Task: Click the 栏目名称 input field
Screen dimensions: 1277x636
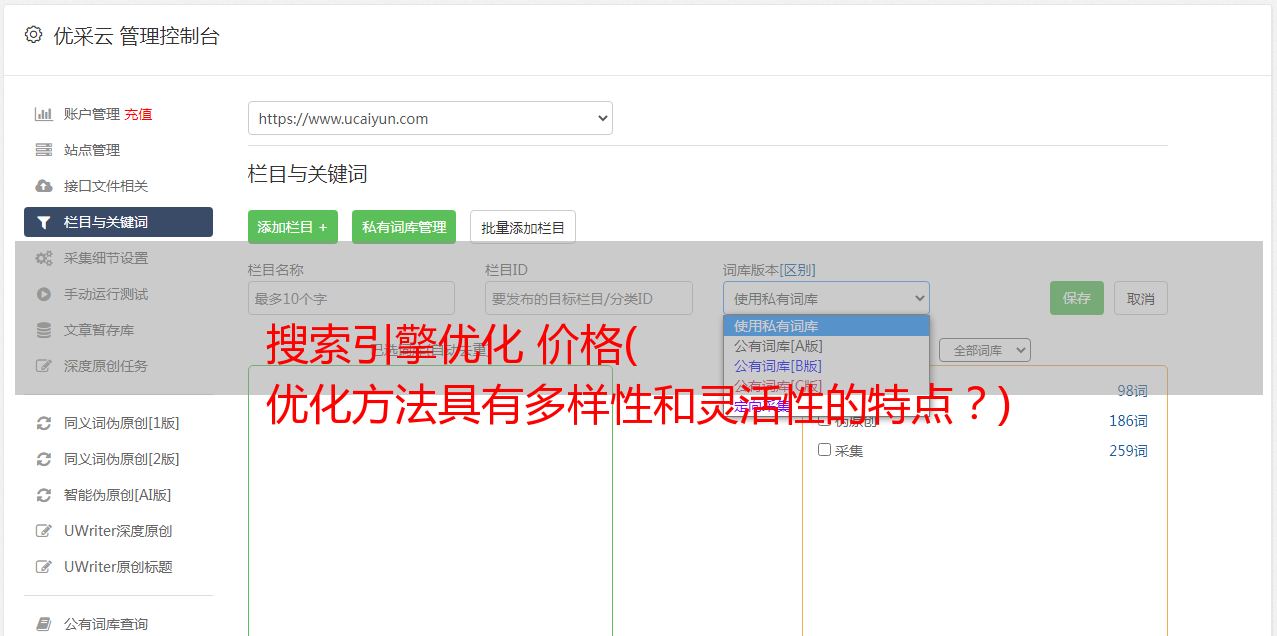Action: pyautogui.click(x=351, y=298)
